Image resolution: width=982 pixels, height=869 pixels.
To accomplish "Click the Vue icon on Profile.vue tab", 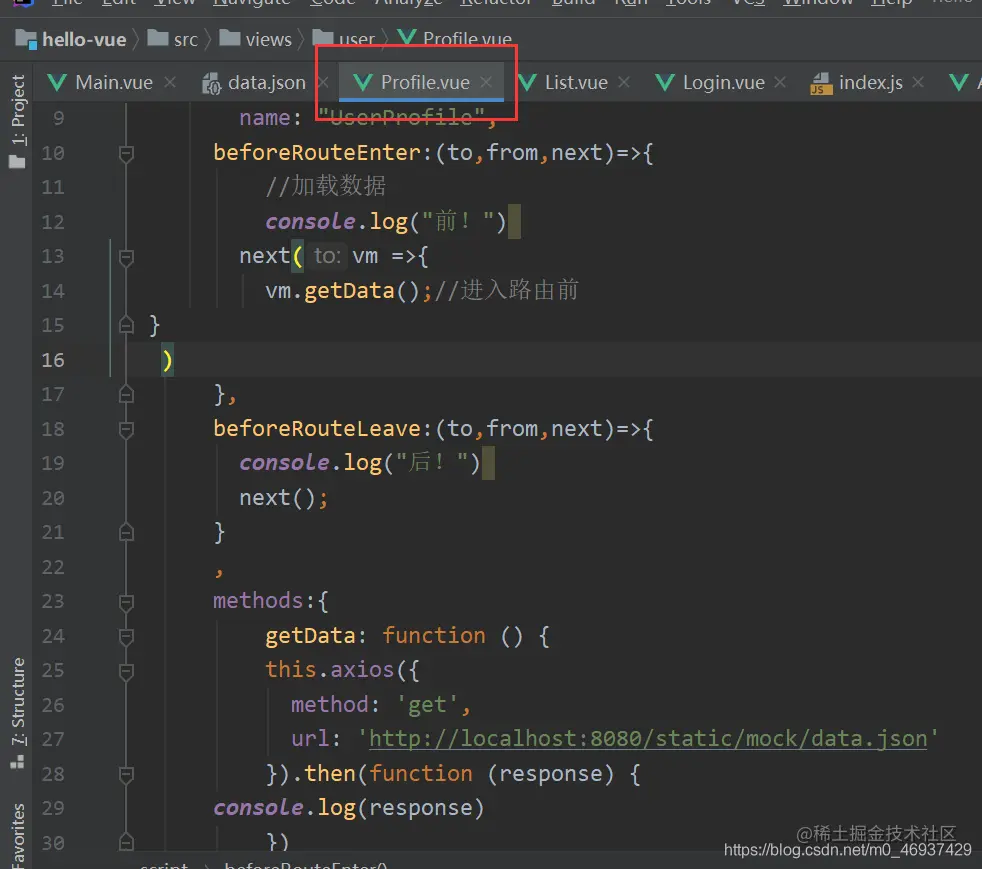I will pyautogui.click(x=363, y=82).
